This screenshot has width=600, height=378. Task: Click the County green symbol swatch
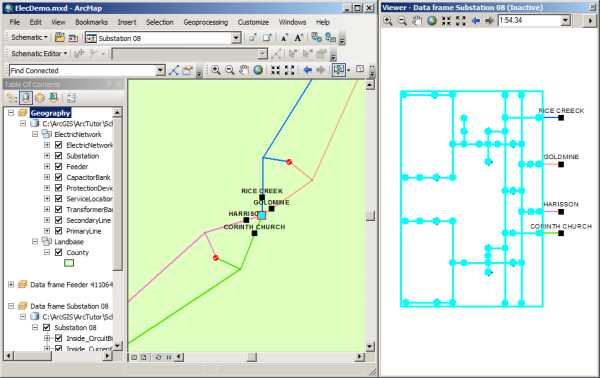pos(69,263)
